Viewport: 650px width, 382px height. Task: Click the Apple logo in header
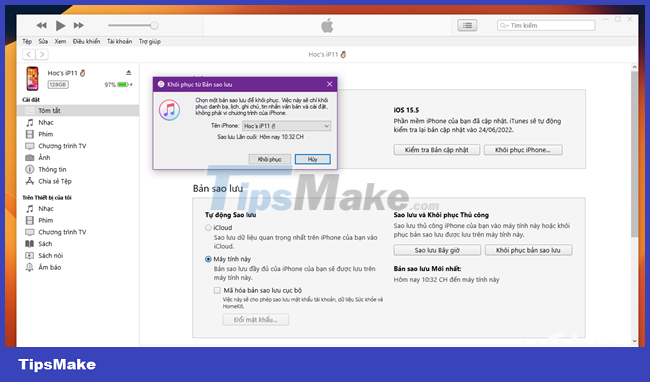coord(327,26)
